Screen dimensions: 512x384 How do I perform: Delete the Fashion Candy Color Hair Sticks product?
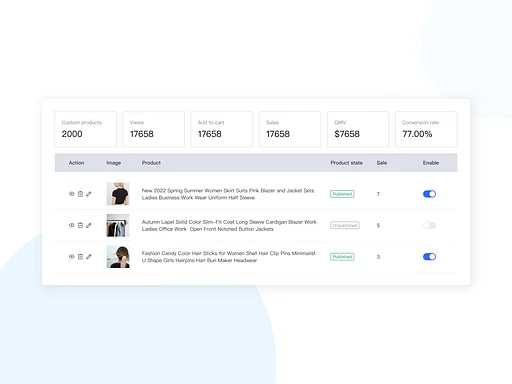(x=80, y=257)
